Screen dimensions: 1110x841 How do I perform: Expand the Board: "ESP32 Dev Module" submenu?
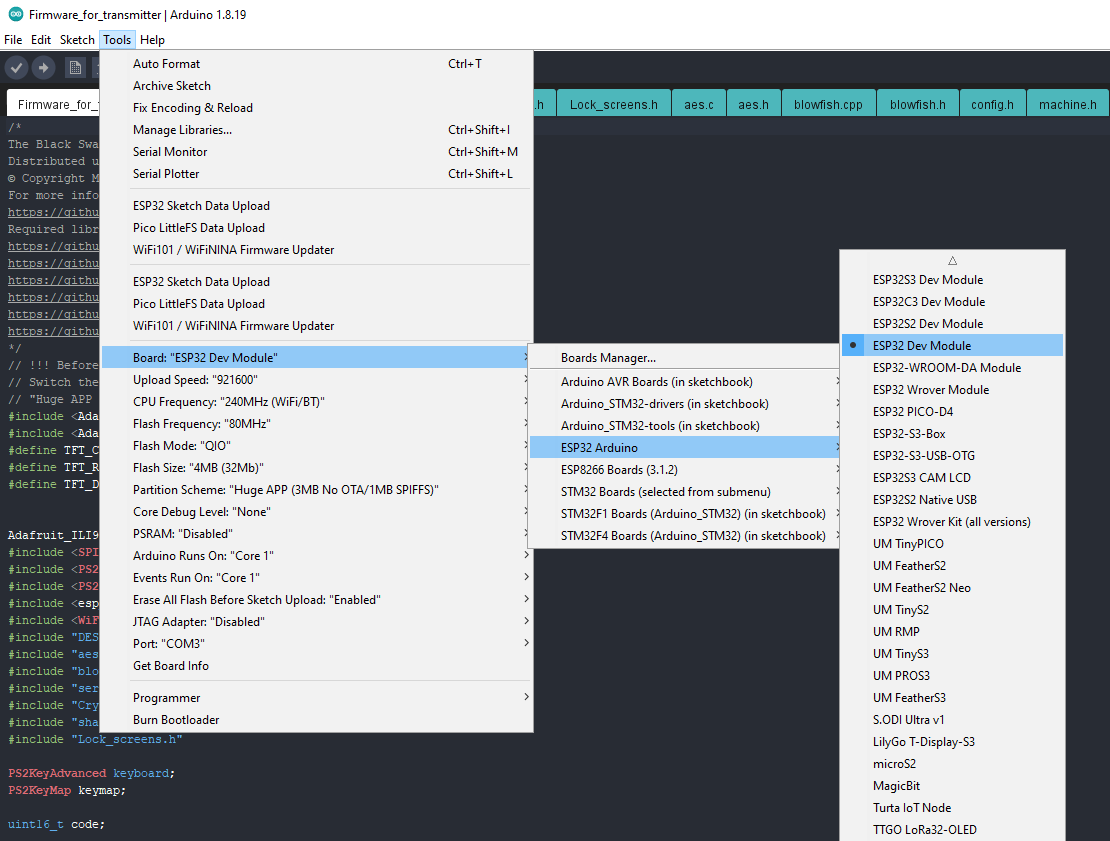[316, 357]
